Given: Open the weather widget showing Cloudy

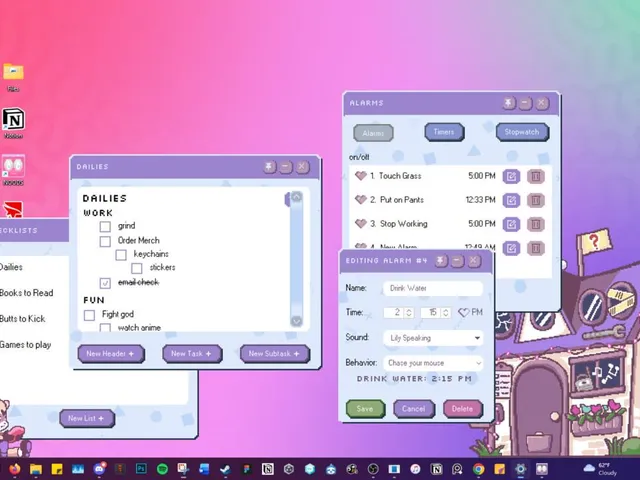Looking at the screenshot, I should click(600, 469).
